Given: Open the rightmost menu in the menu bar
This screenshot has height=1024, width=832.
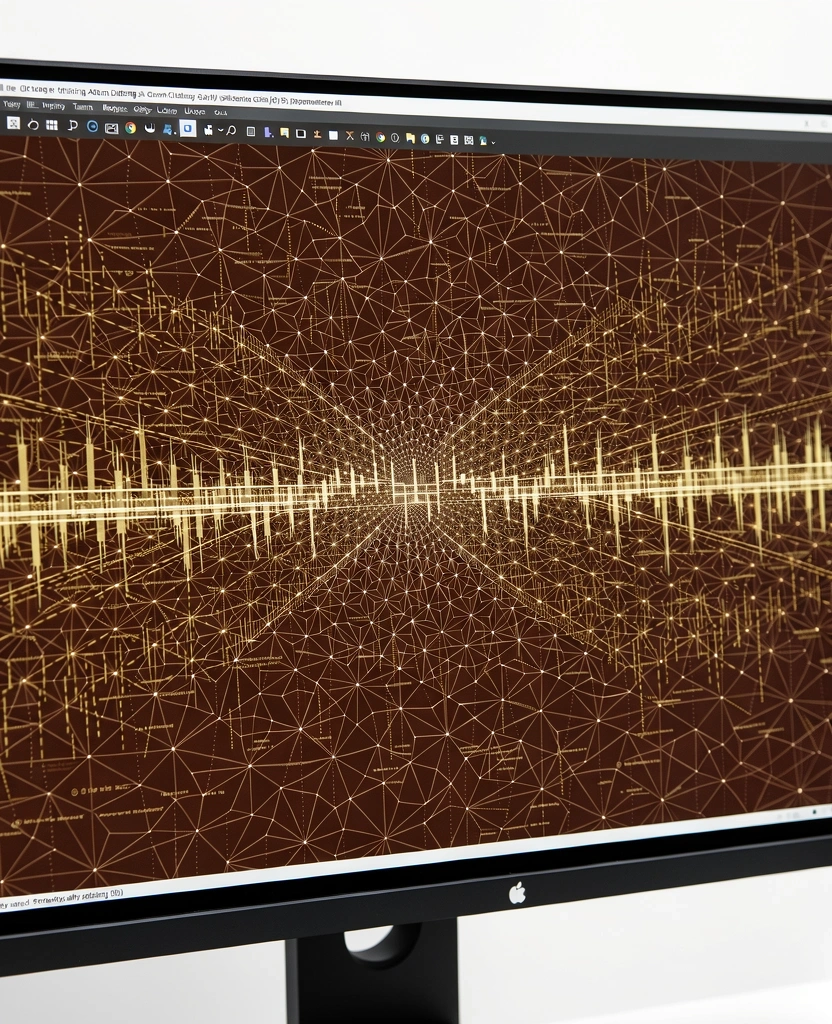Looking at the screenshot, I should coord(220,111).
